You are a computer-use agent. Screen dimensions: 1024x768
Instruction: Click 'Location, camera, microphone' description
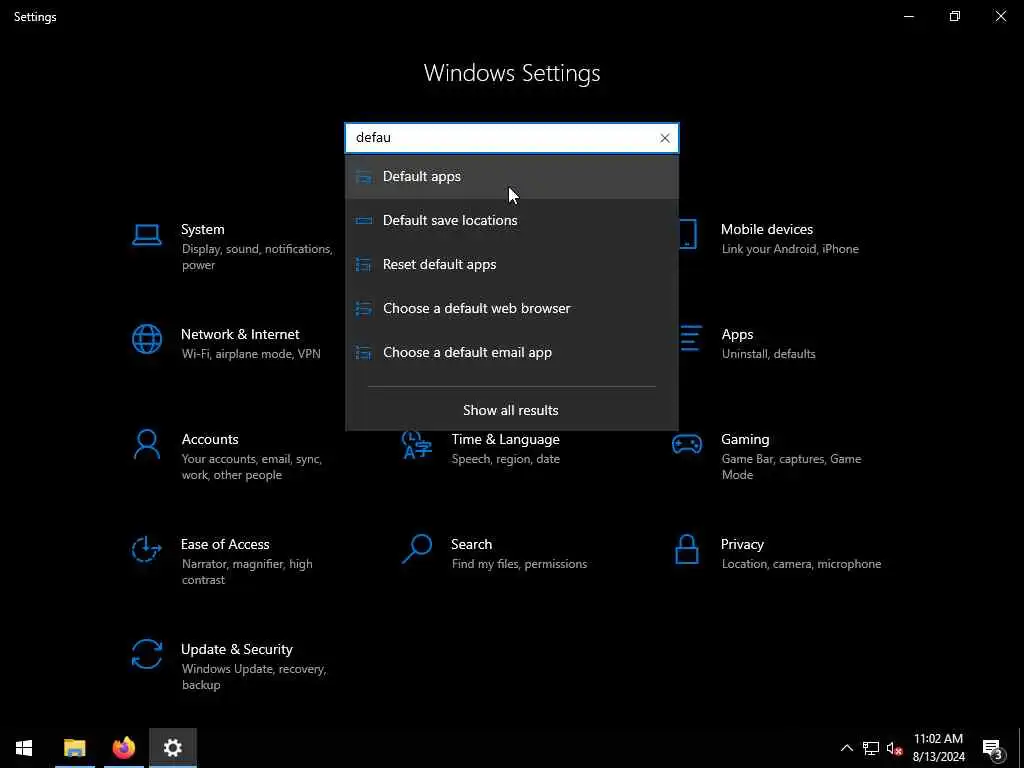coord(801,564)
